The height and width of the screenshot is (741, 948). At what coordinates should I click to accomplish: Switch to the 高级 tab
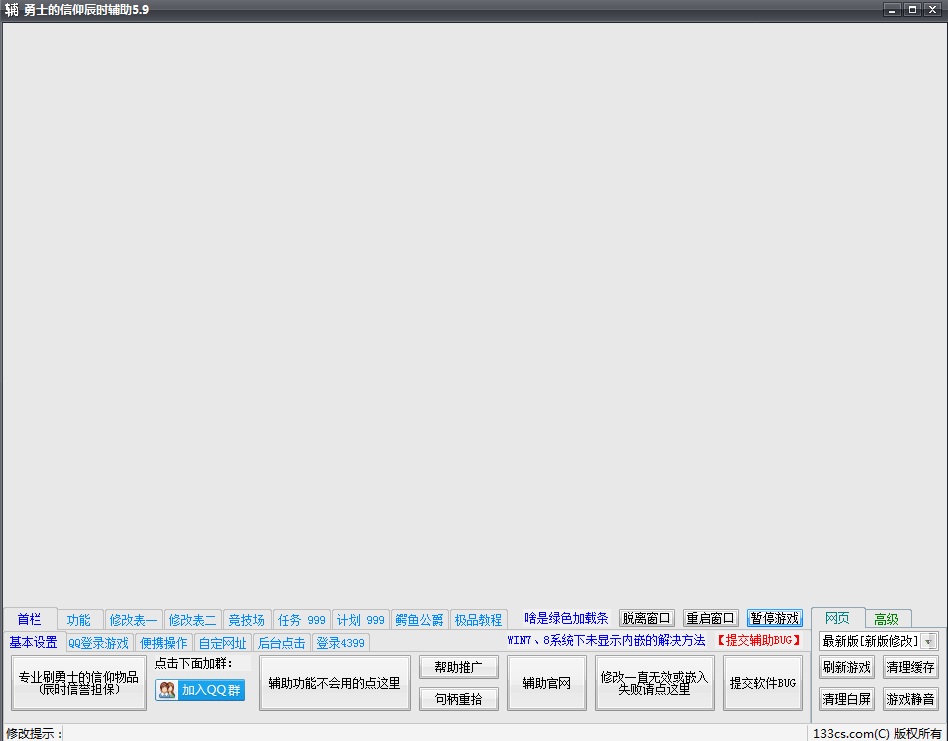coord(886,619)
